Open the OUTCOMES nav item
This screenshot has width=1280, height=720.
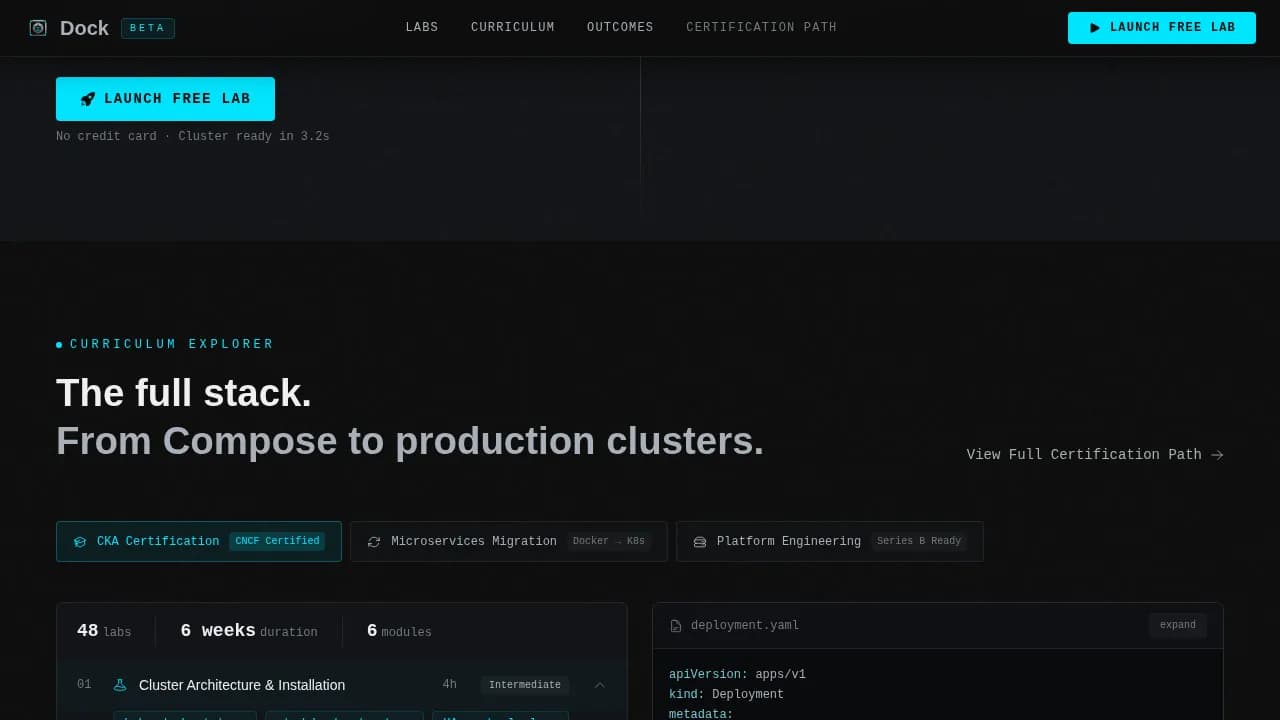[x=620, y=28]
